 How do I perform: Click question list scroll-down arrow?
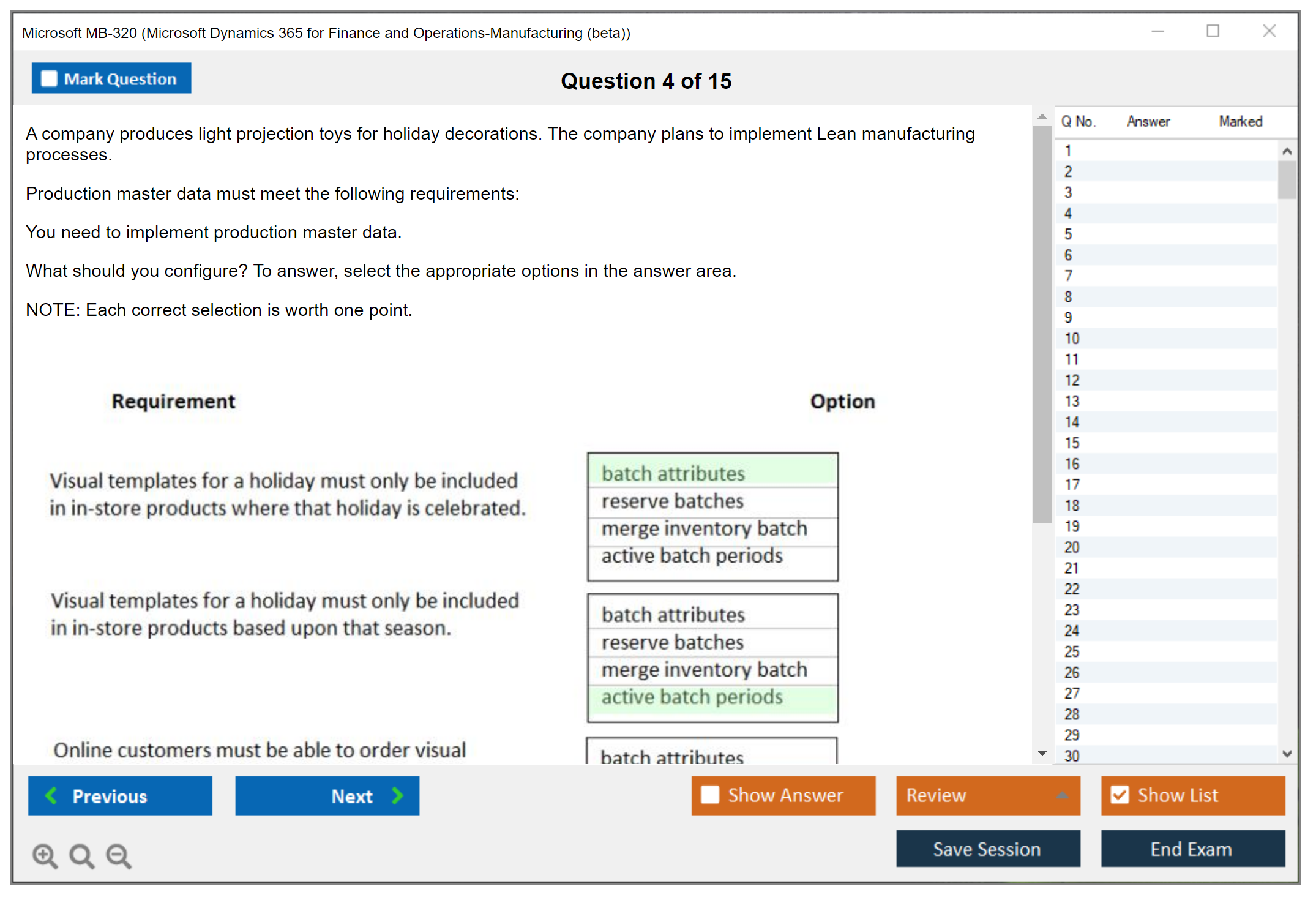[x=1287, y=754]
